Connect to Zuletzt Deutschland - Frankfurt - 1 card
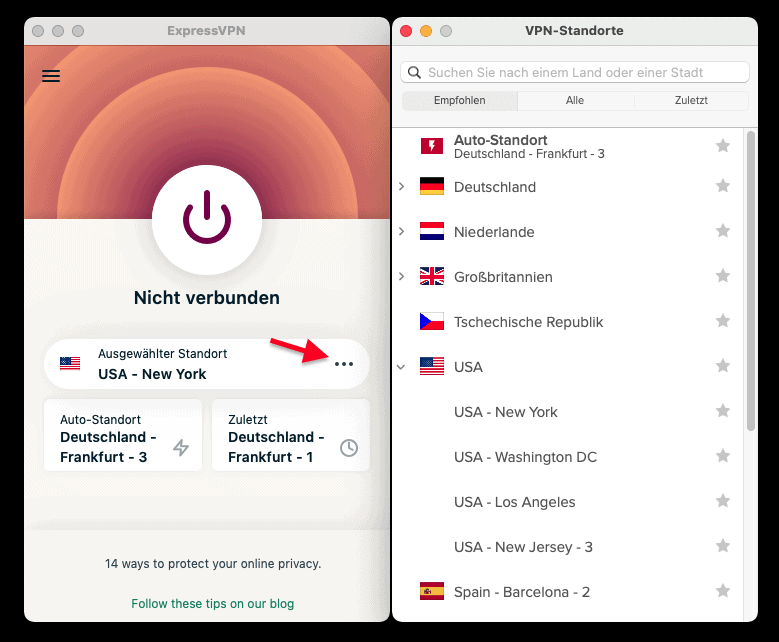This screenshot has height=642, width=779. coord(291,435)
